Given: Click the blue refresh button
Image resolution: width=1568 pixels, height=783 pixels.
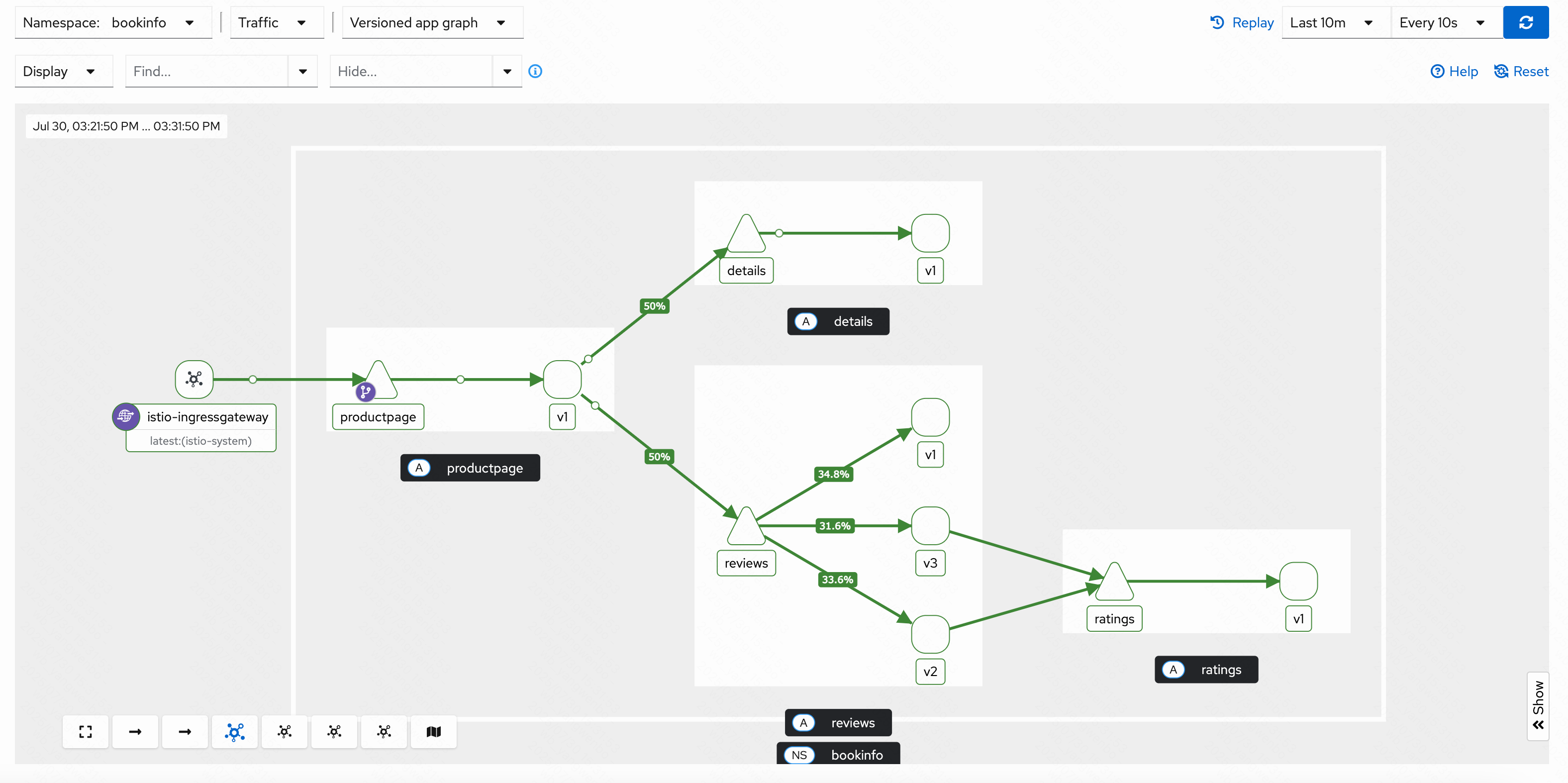Looking at the screenshot, I should click(1525, 22).
